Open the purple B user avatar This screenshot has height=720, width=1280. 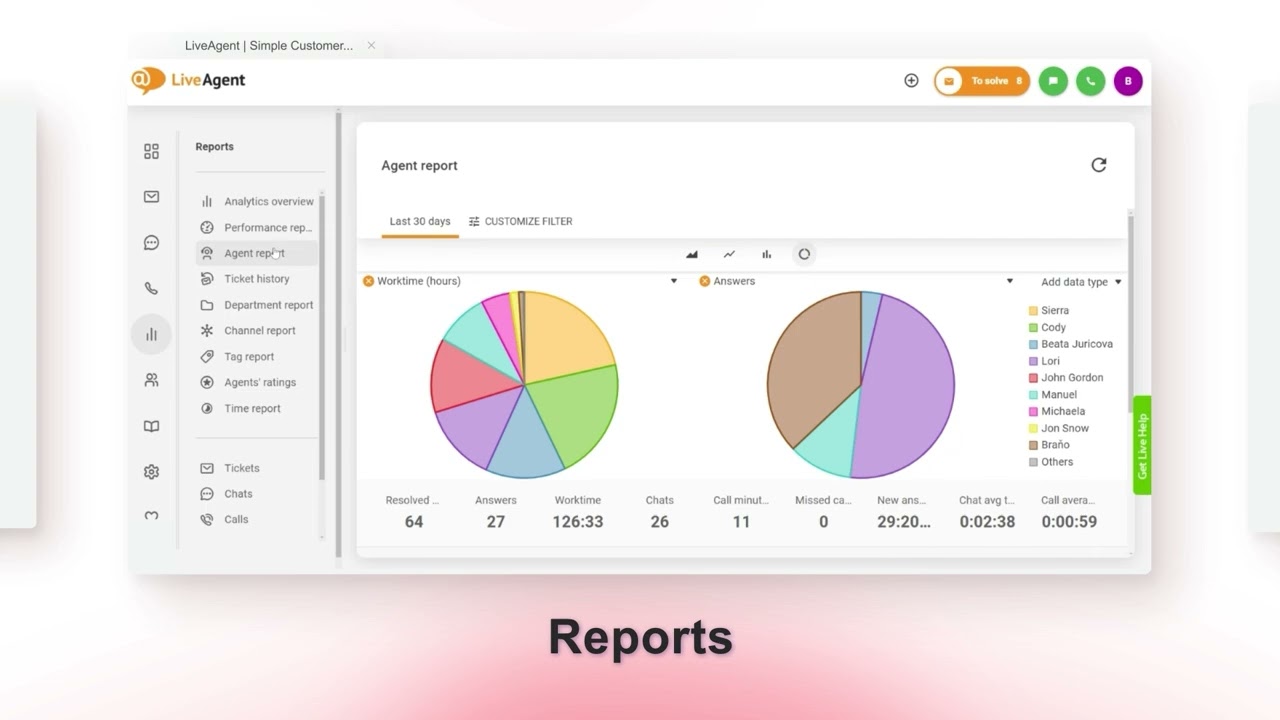click(1128, 81)
